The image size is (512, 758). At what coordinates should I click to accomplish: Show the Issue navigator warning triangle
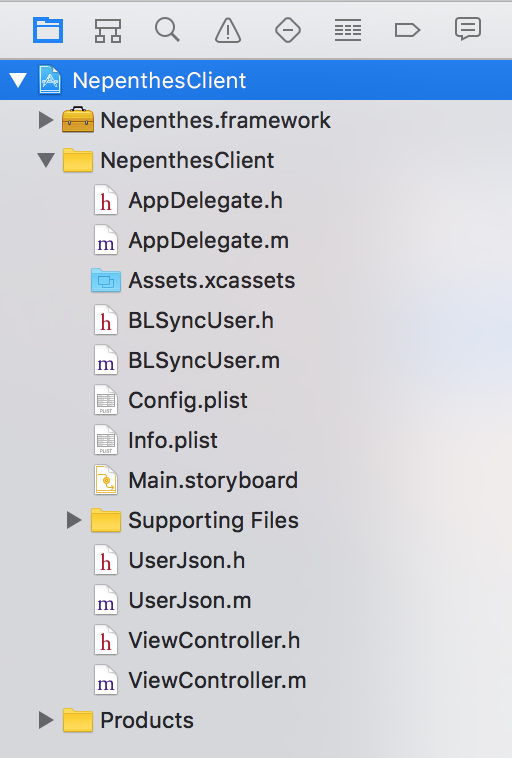coord(228,30)
